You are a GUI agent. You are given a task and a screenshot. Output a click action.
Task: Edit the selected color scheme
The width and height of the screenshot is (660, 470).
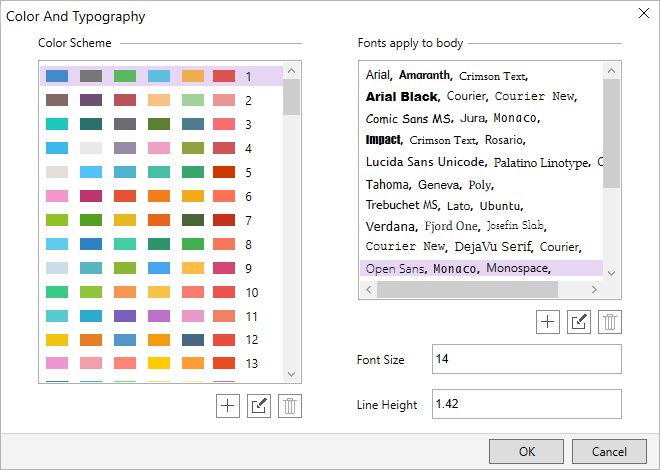pyautogui.click(x=258, y=407)
